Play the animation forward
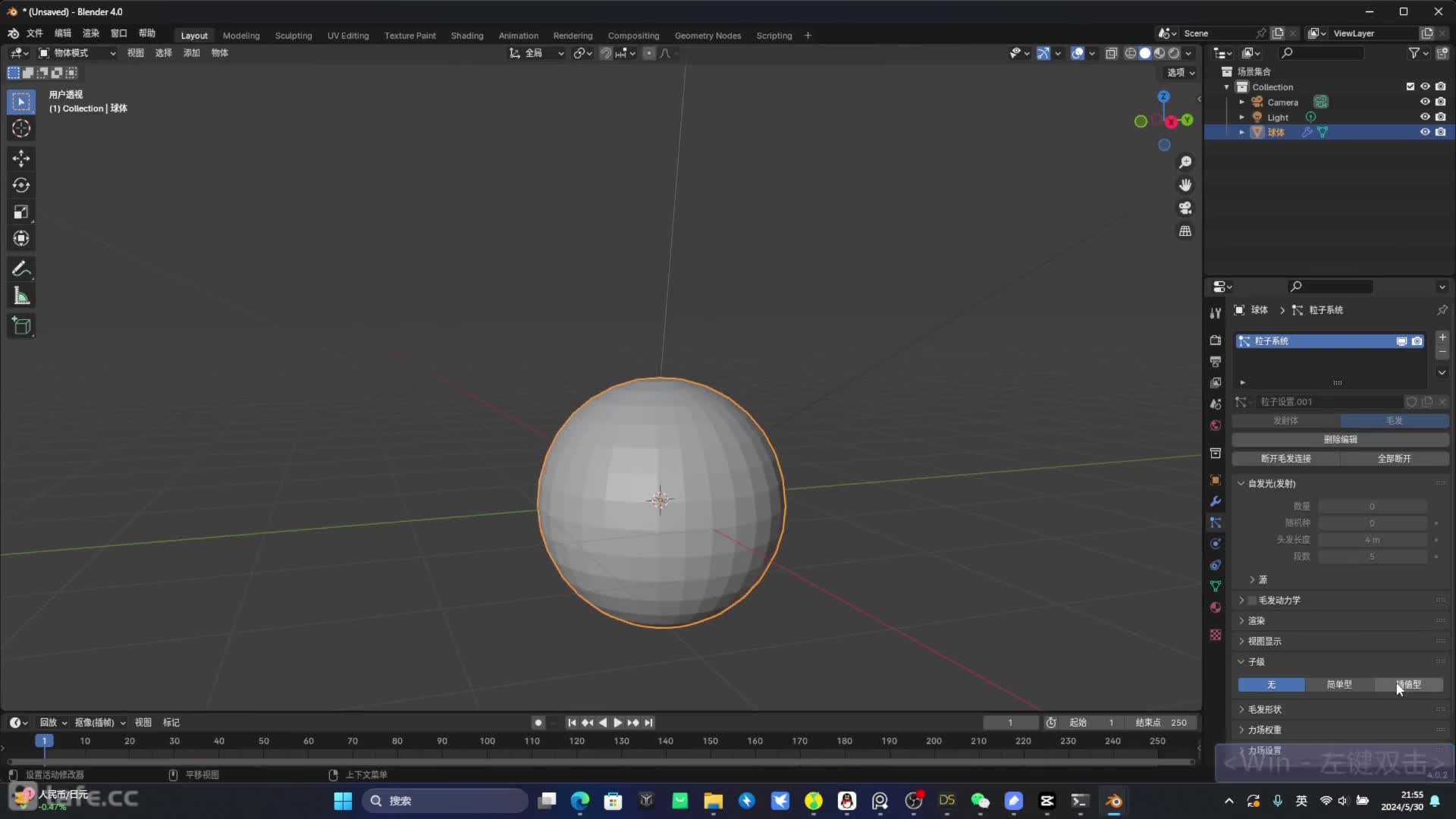 click(617, 723)
